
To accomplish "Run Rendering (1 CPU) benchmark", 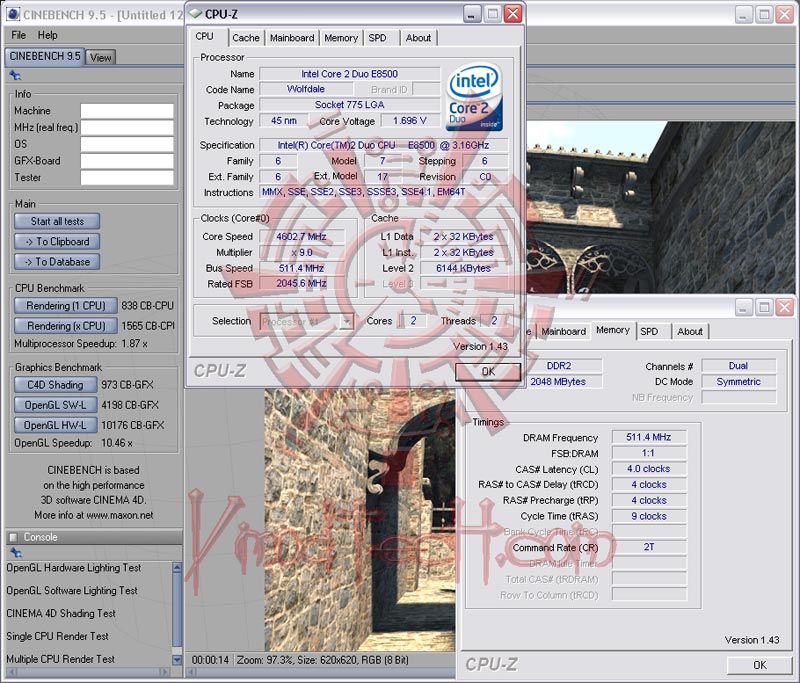I will tap(66, 306).
